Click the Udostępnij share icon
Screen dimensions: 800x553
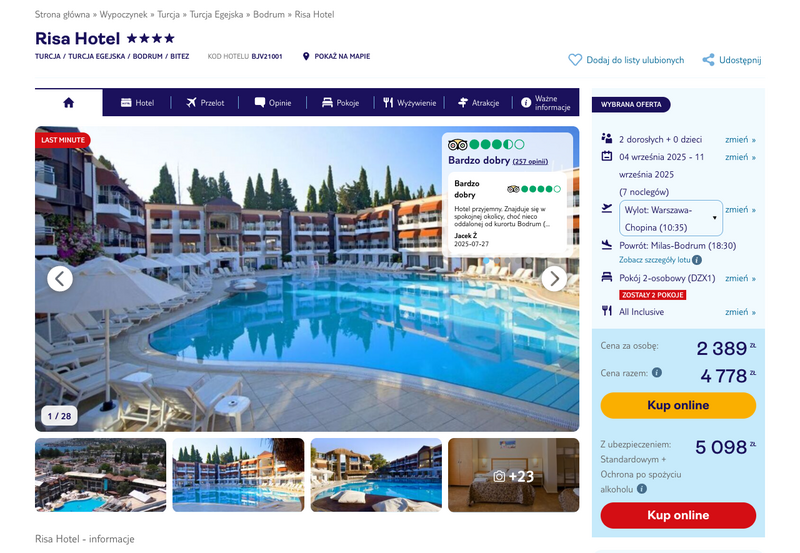pos(708,60)
